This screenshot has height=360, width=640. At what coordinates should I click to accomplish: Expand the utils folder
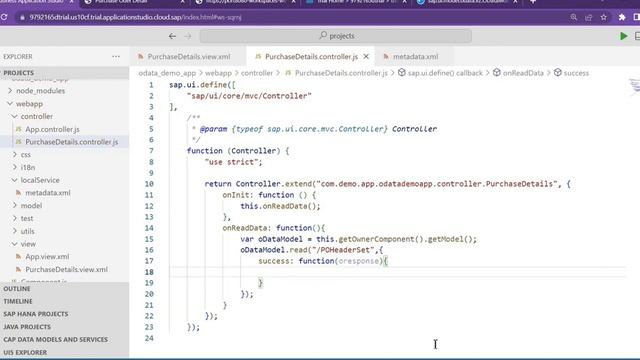(27, 231)
